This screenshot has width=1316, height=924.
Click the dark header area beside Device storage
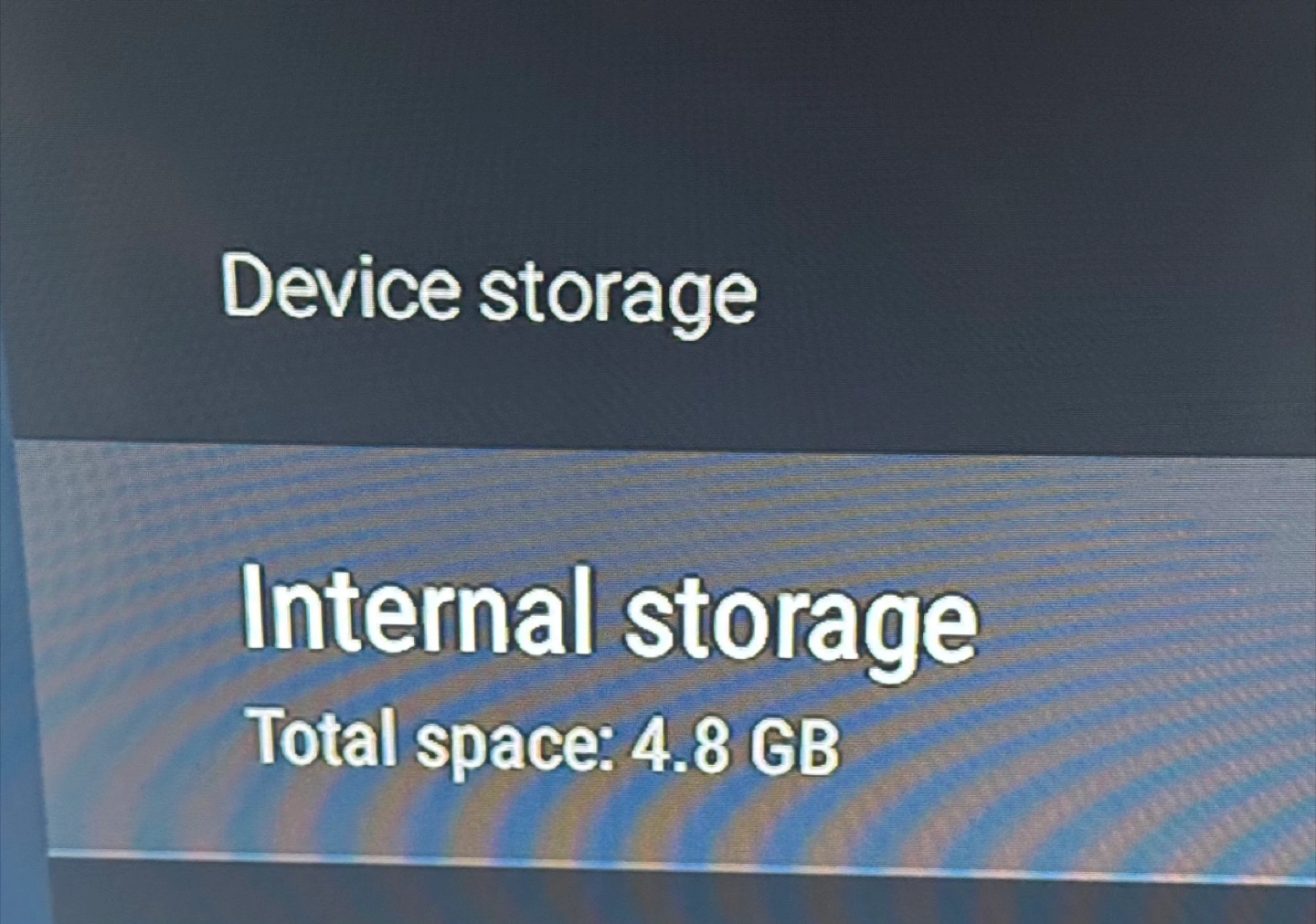click(x=1033, y=292)
